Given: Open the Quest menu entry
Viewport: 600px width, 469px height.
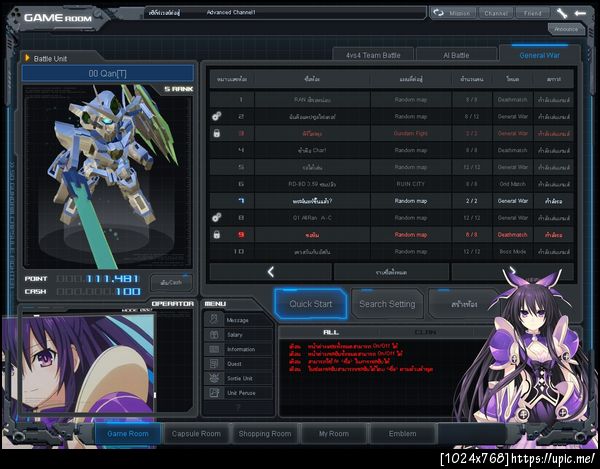Looking at the screenshot, I should click(x=238, y=363).
